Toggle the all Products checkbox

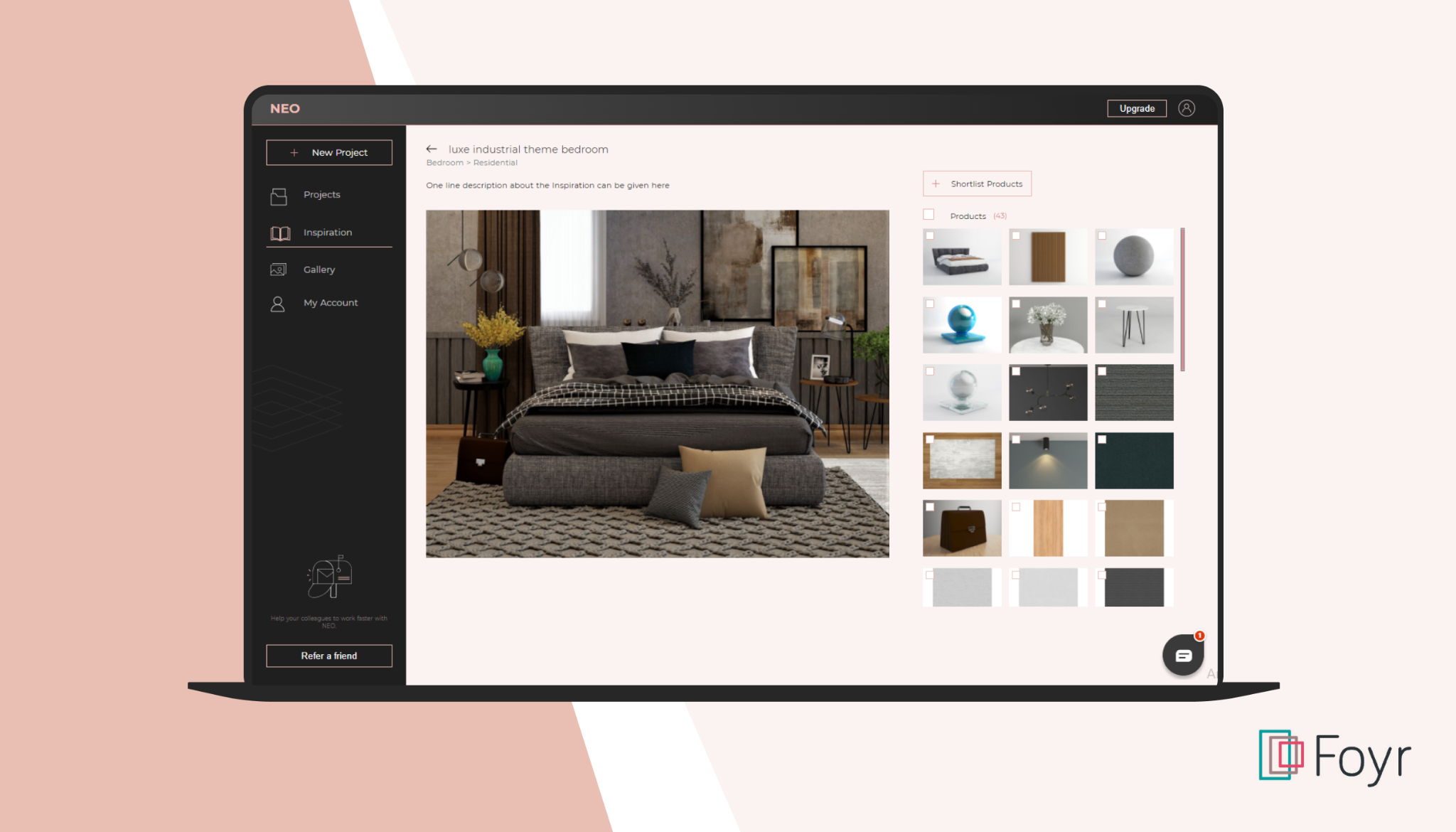929,215
